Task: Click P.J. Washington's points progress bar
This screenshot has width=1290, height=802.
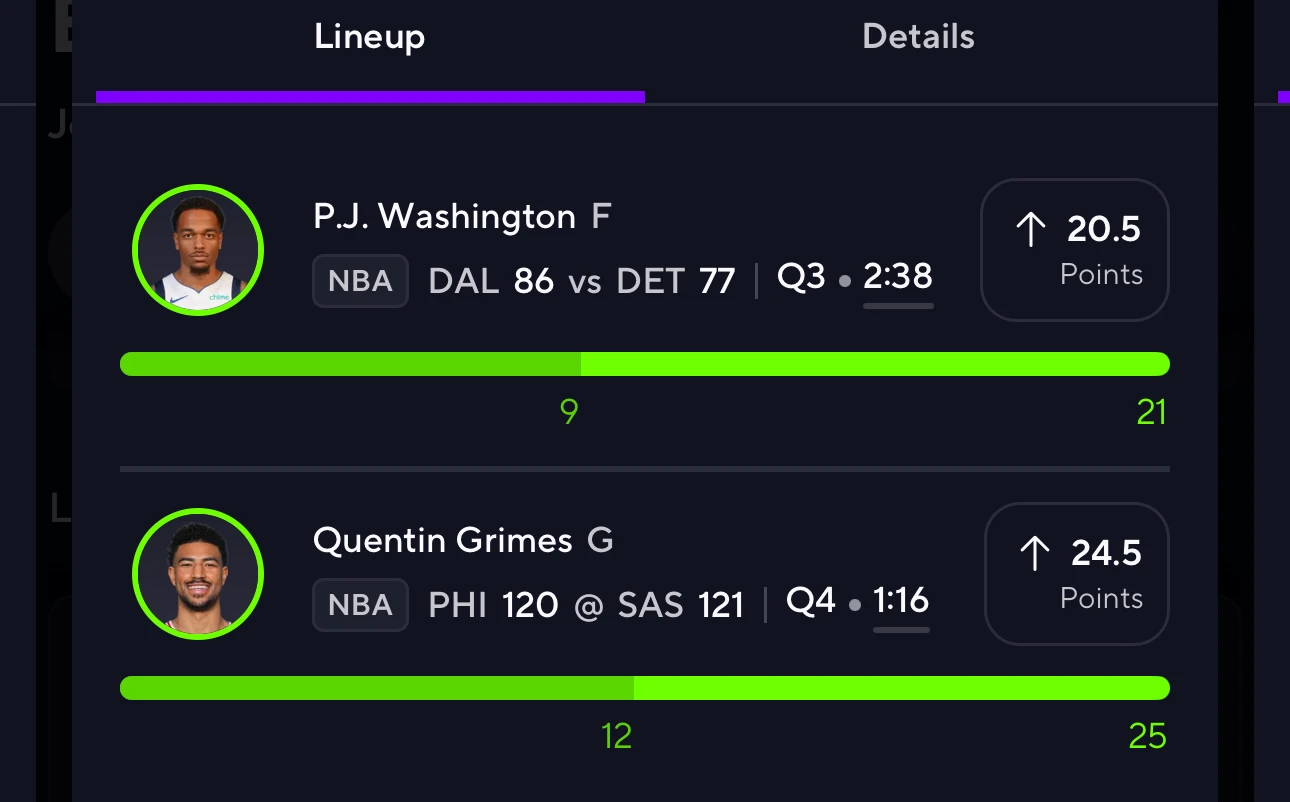Action: (645, 364)
